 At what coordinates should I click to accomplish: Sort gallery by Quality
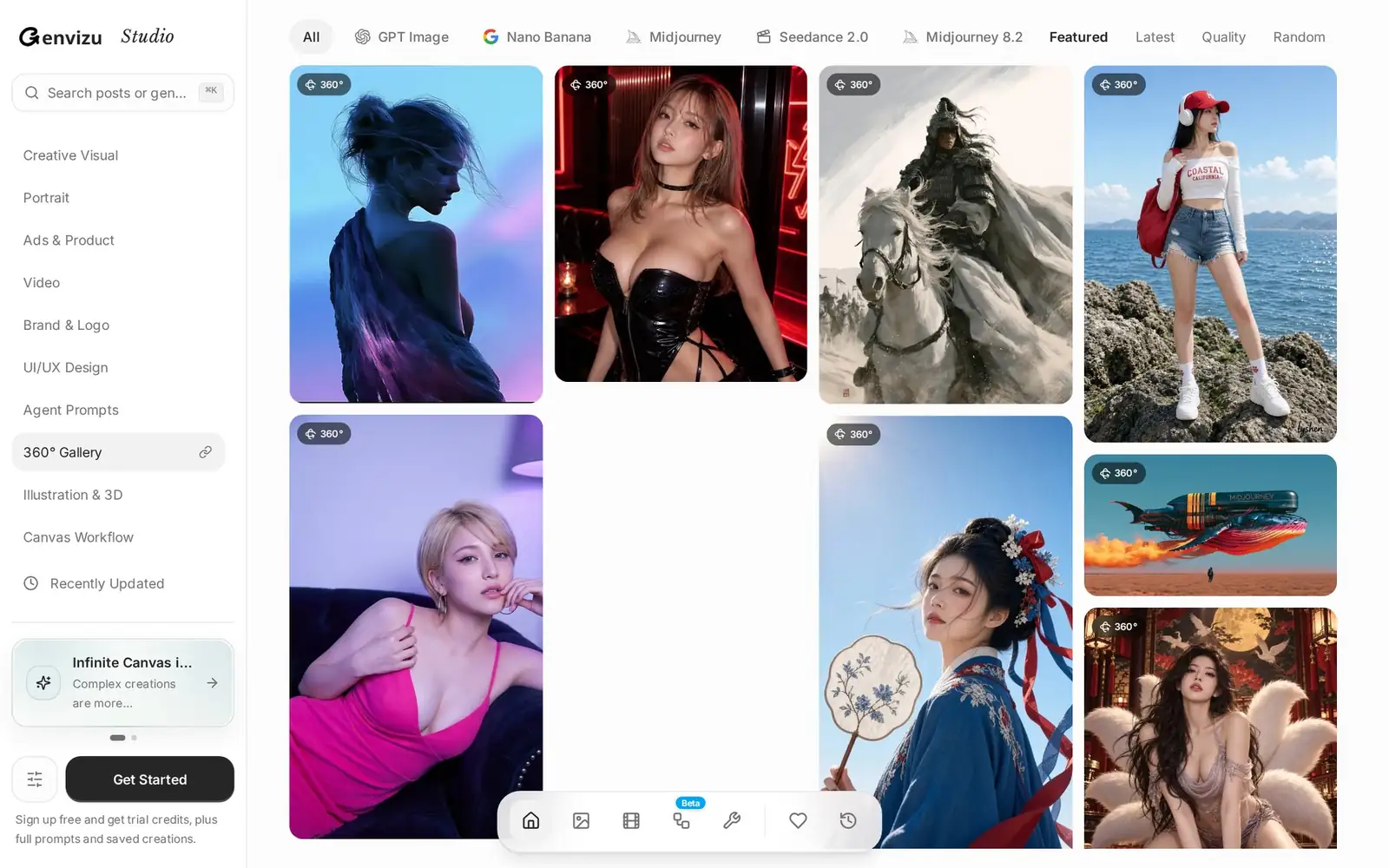tap(1223, 37)
